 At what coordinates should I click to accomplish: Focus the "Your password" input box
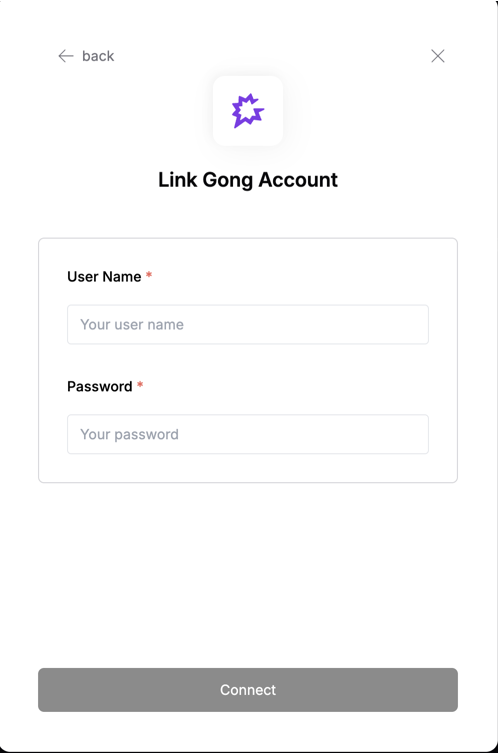point(248,434)
